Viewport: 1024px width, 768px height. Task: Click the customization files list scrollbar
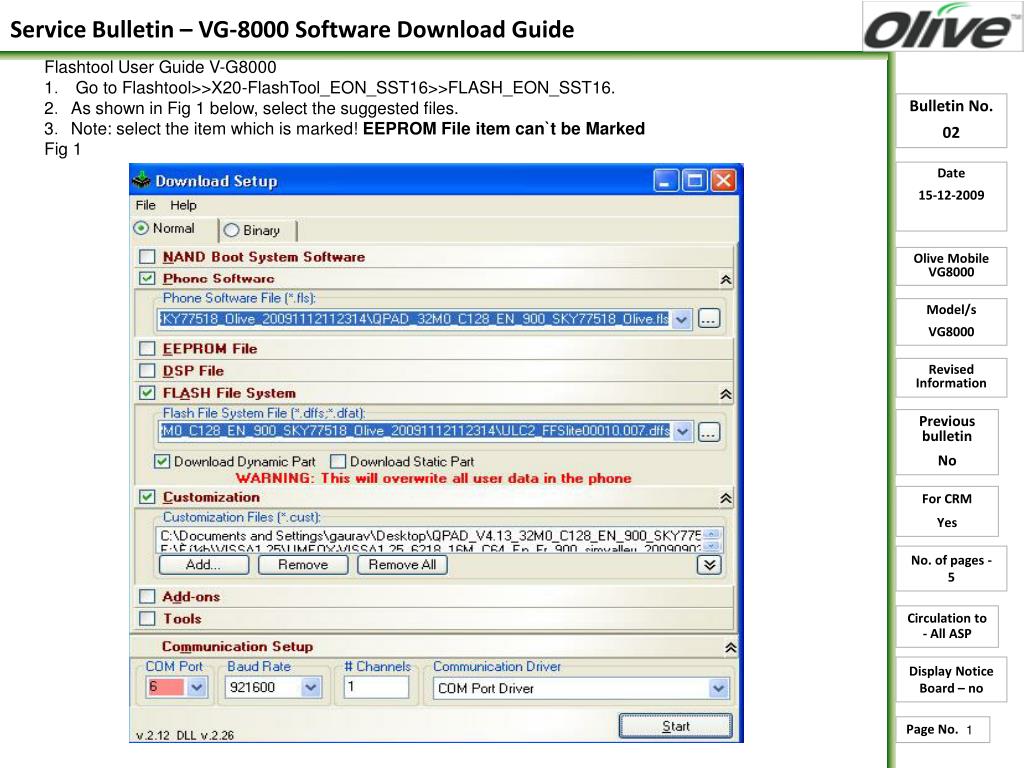[712, 540]
